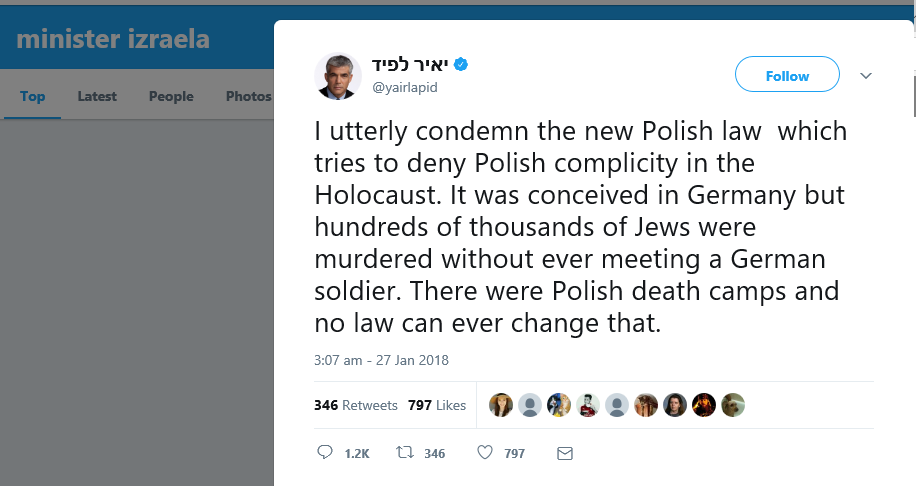Like the tweet with the heart icon
The width and height of the screenshot is (916, 486).
485,453
